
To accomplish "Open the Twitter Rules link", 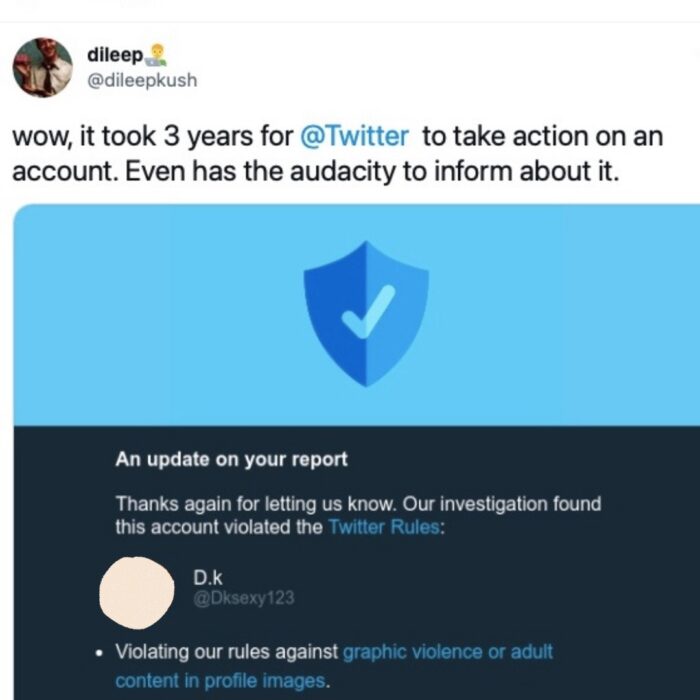I will pyautogui.click(x=384, y=527).
